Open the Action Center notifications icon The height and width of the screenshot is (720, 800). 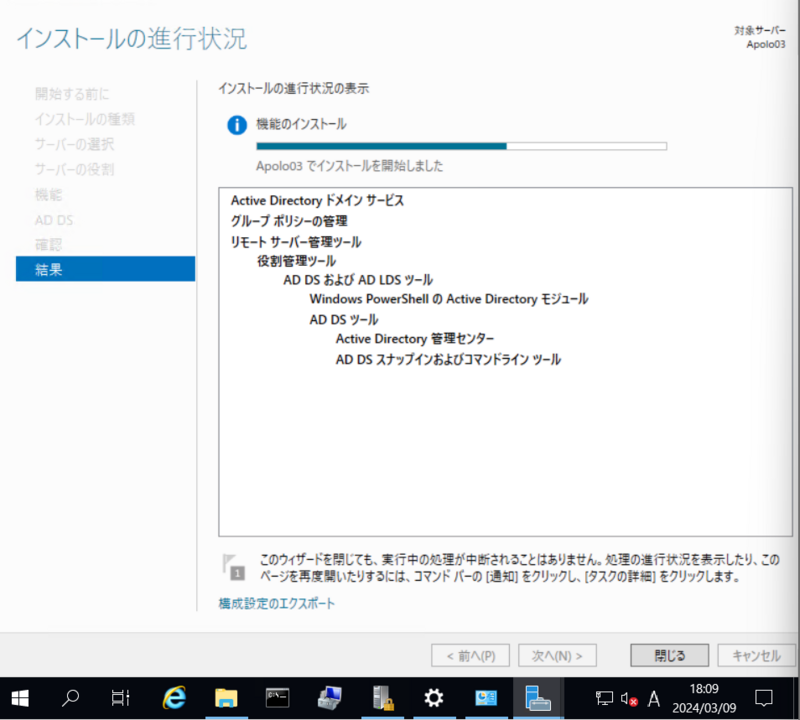pos(764,698)
